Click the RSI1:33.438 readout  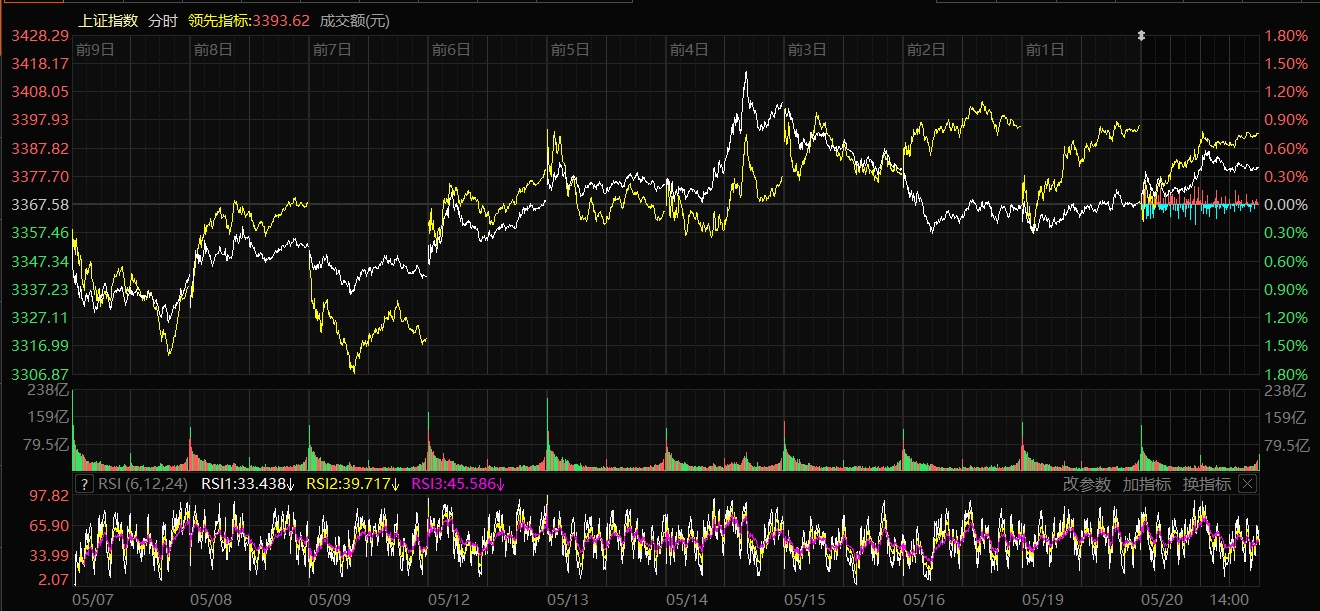coord(248,484)
